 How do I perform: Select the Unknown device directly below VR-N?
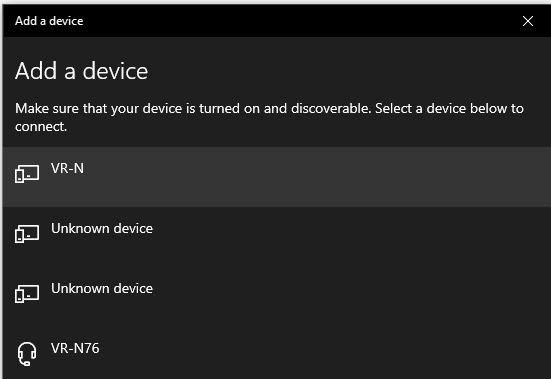coord(277,237)
